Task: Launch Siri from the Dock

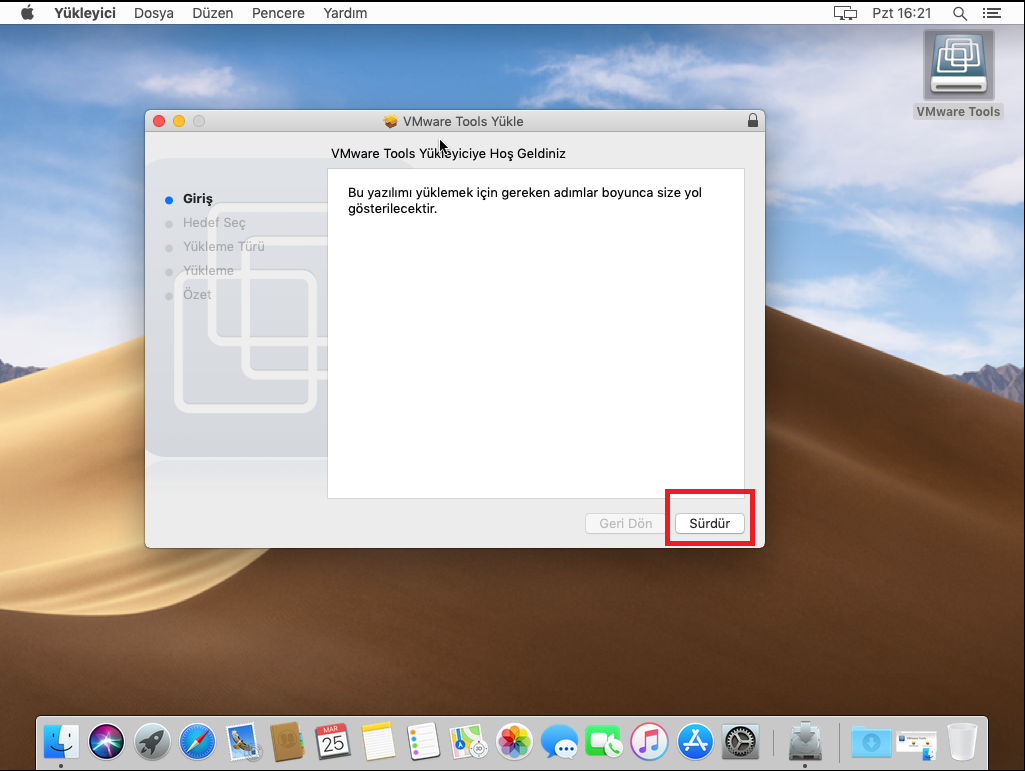Action: 106,742
